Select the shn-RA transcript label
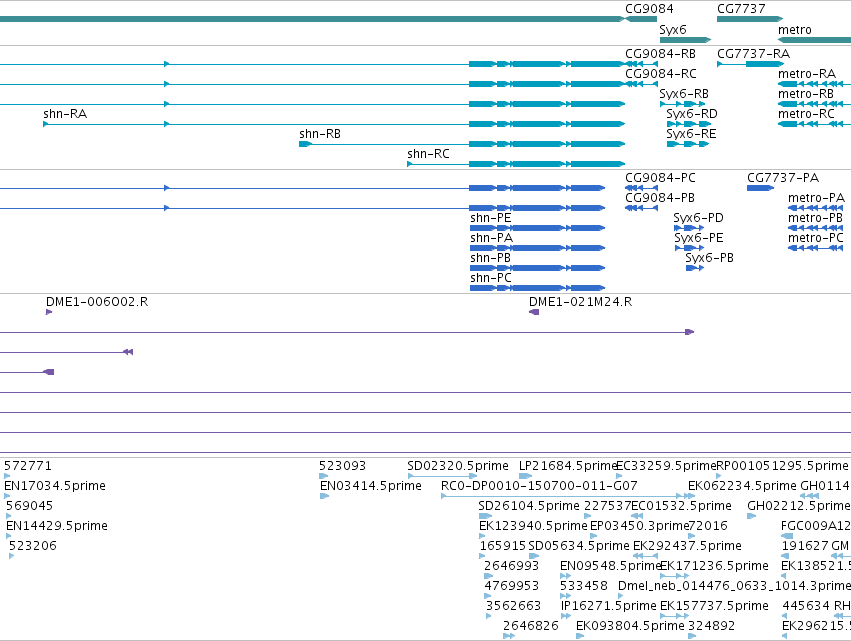Image resolution: width=851 pixels, height=641 pixels. click(65, 113)
